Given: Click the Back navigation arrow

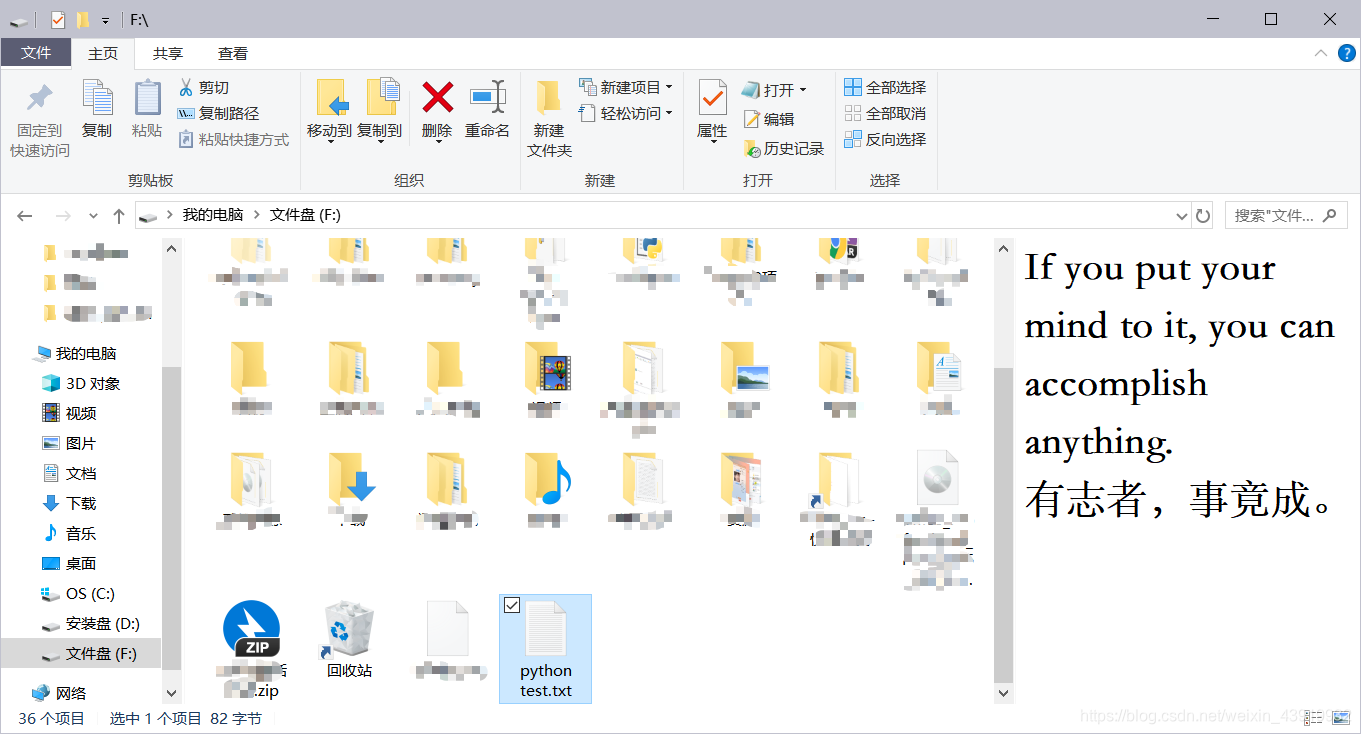Looking at the screenshot, I should 25,216.
